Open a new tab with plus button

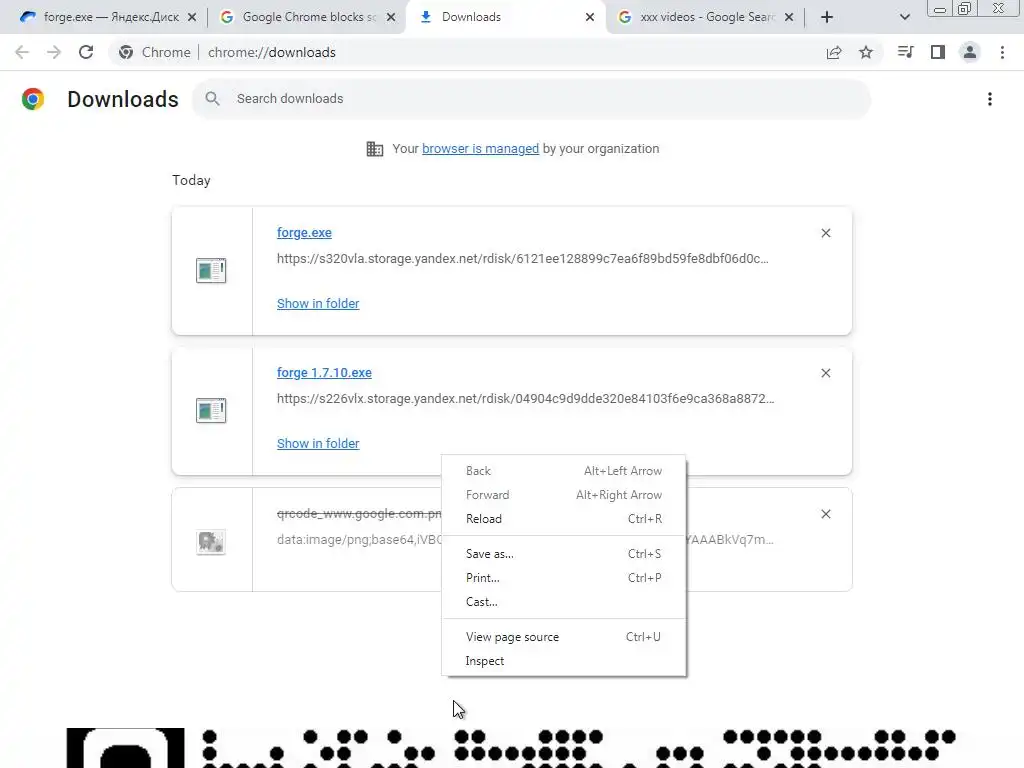click(x=827, y=17)
